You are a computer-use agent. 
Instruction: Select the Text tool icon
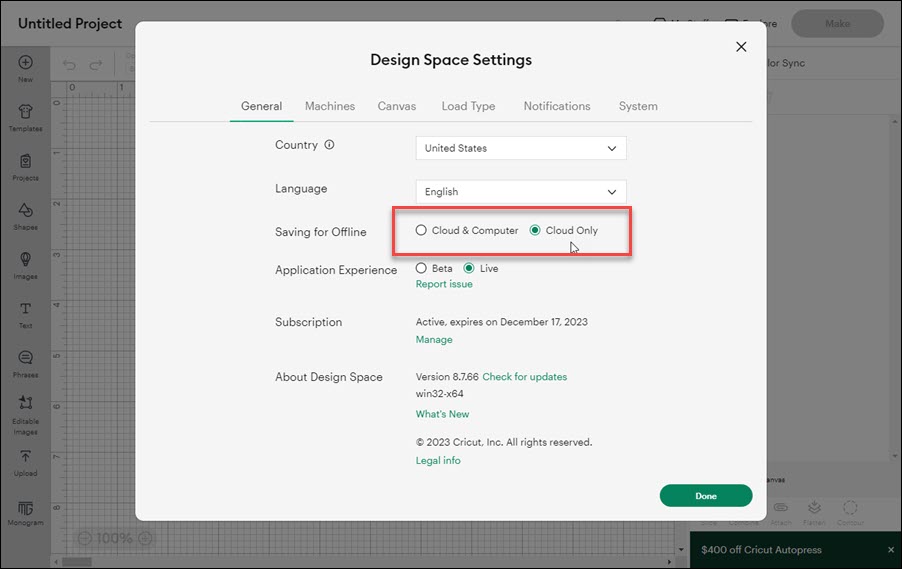[25, 309]
